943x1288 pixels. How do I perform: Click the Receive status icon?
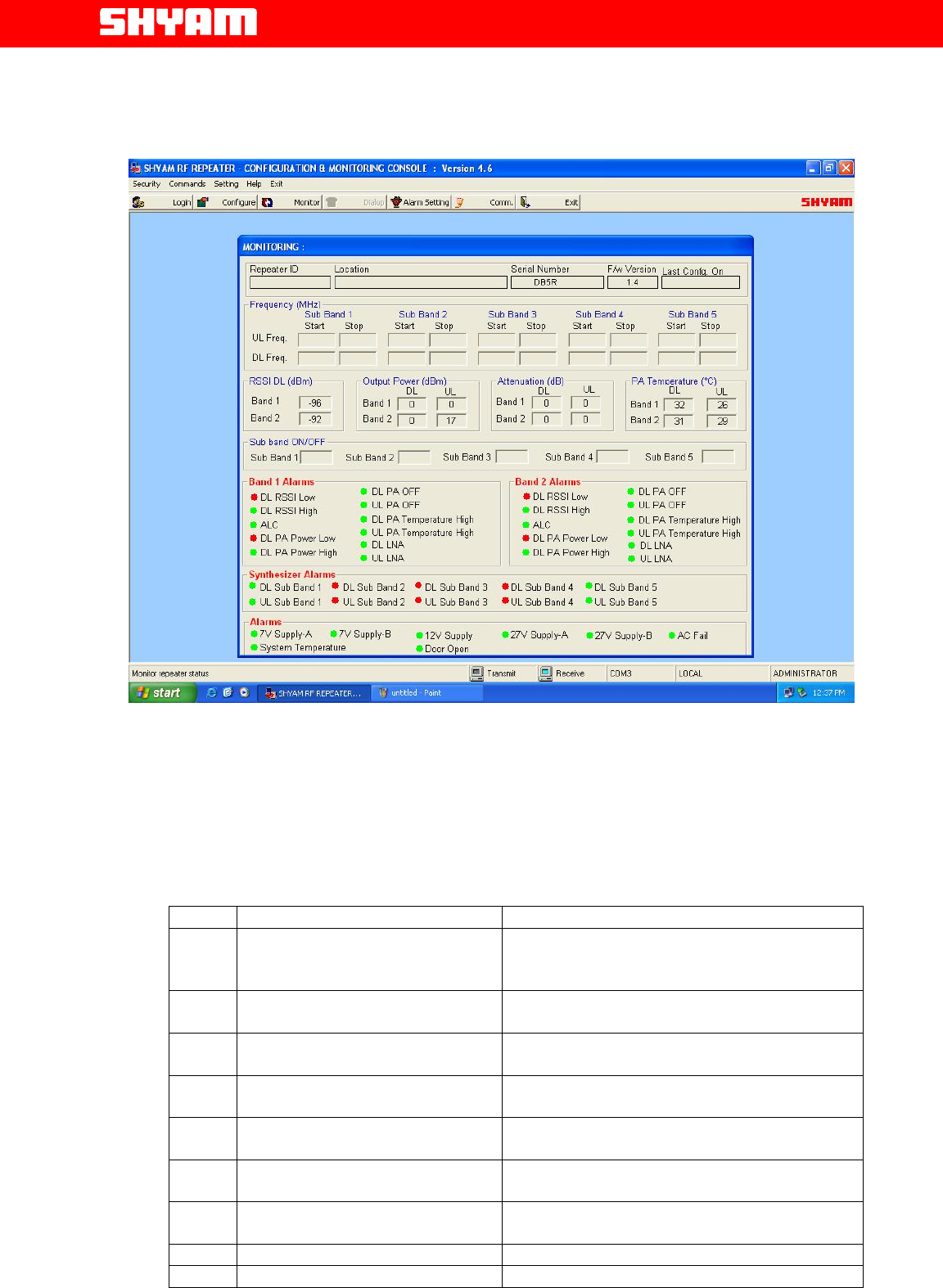(546, 673)
